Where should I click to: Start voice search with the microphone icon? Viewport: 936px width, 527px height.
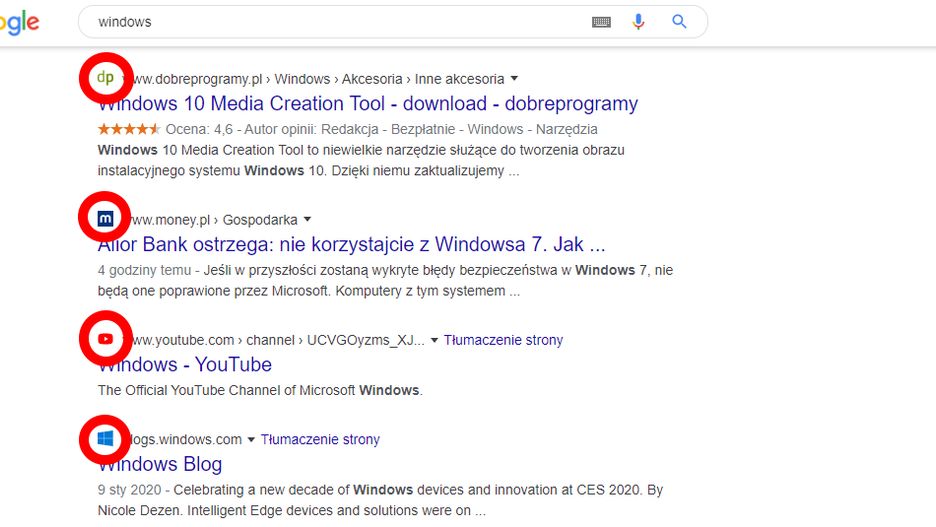(x=639, y=22)
